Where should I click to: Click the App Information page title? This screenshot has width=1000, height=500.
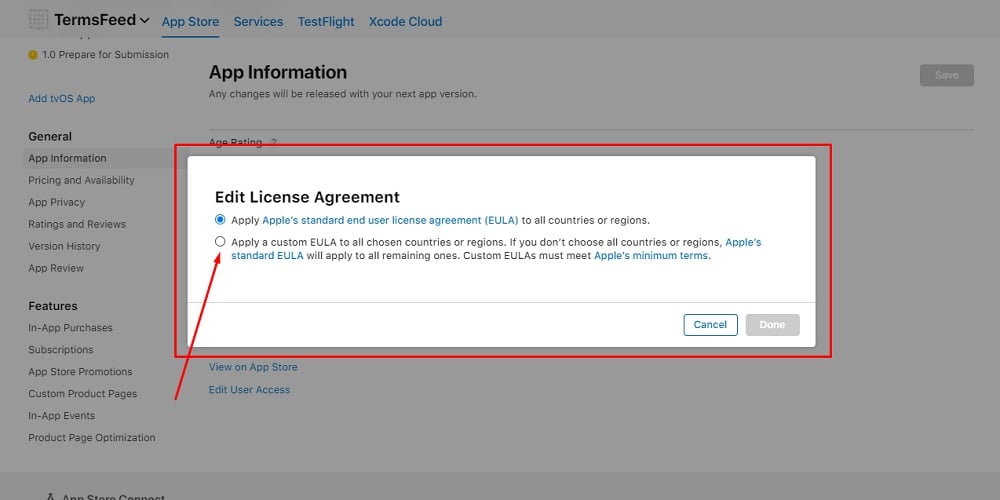tap(278, 72)
